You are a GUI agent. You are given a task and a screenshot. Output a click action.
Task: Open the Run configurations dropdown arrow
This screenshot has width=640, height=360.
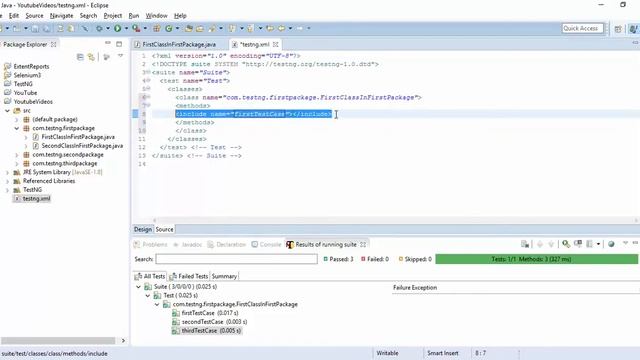pos(126,28)
